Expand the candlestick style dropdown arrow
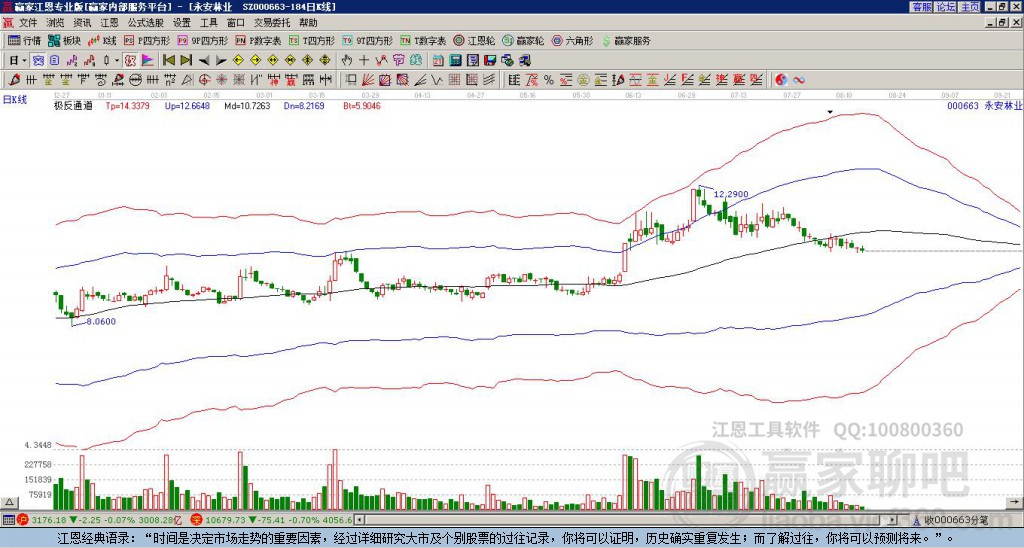1024x548 pixels. click(117, 61)
